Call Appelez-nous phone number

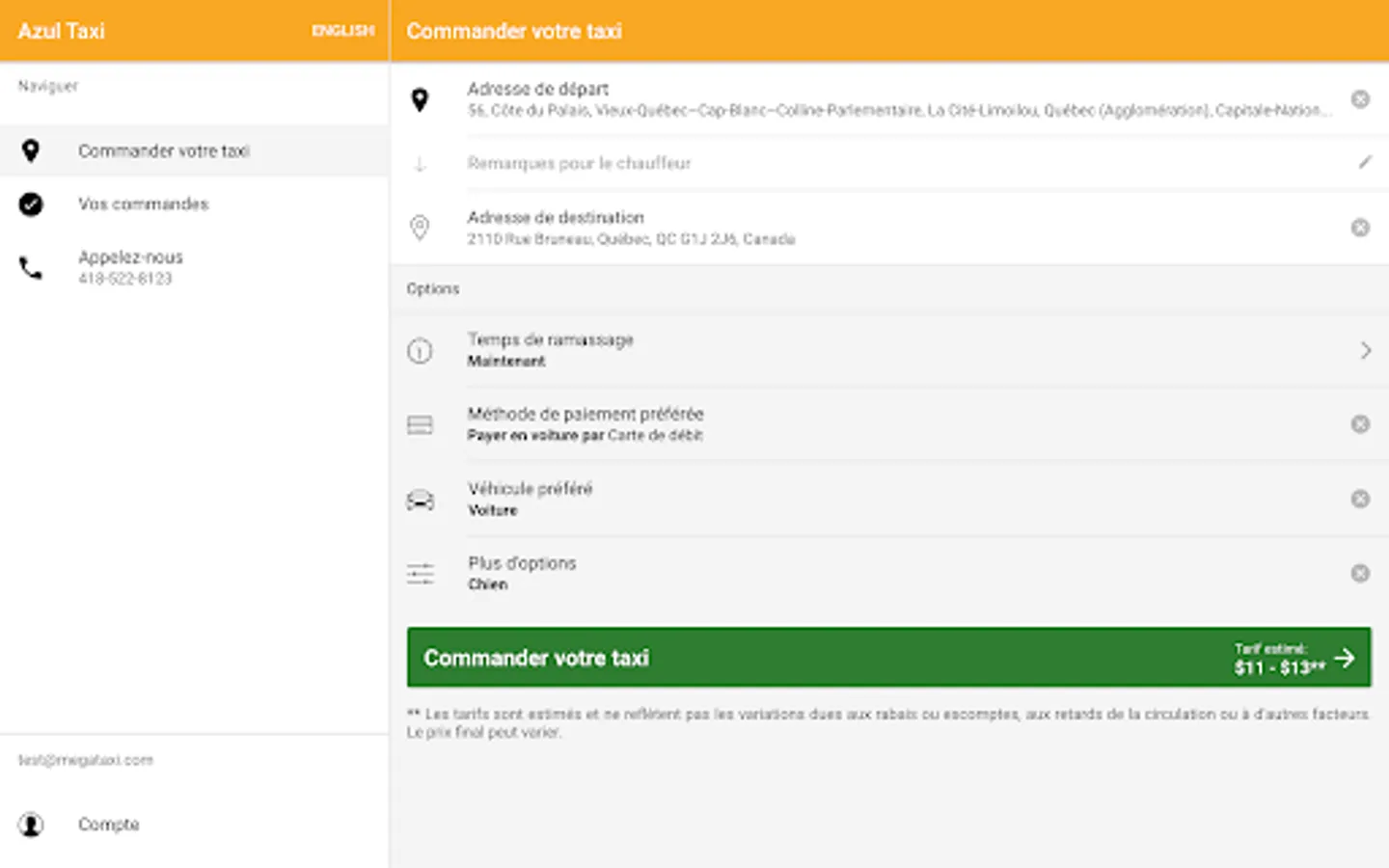130,267
